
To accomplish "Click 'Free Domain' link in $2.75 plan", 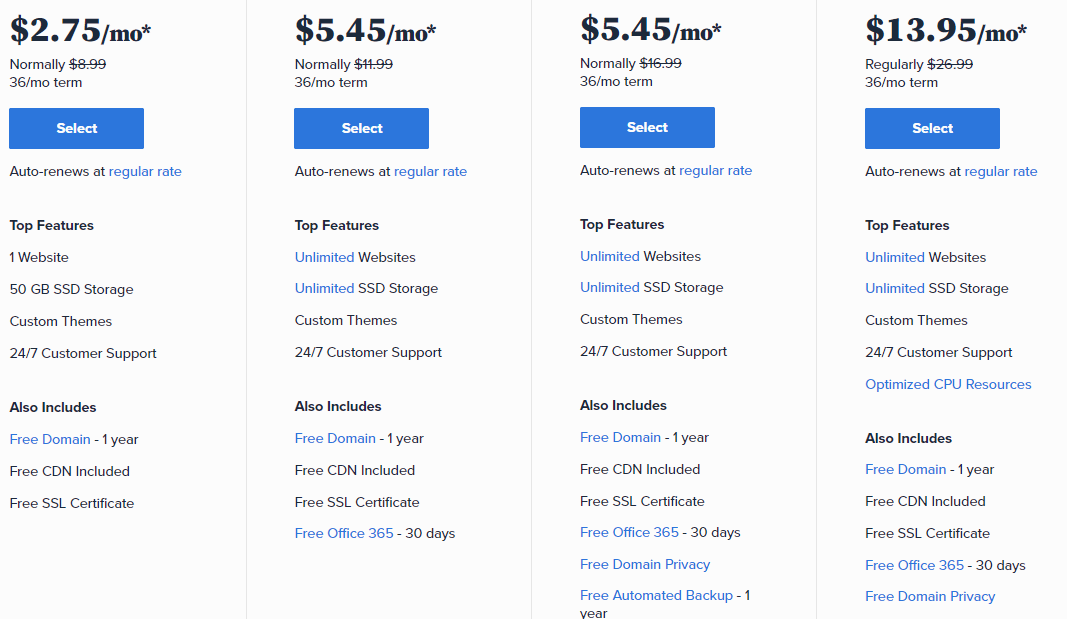I will point(50,440).
